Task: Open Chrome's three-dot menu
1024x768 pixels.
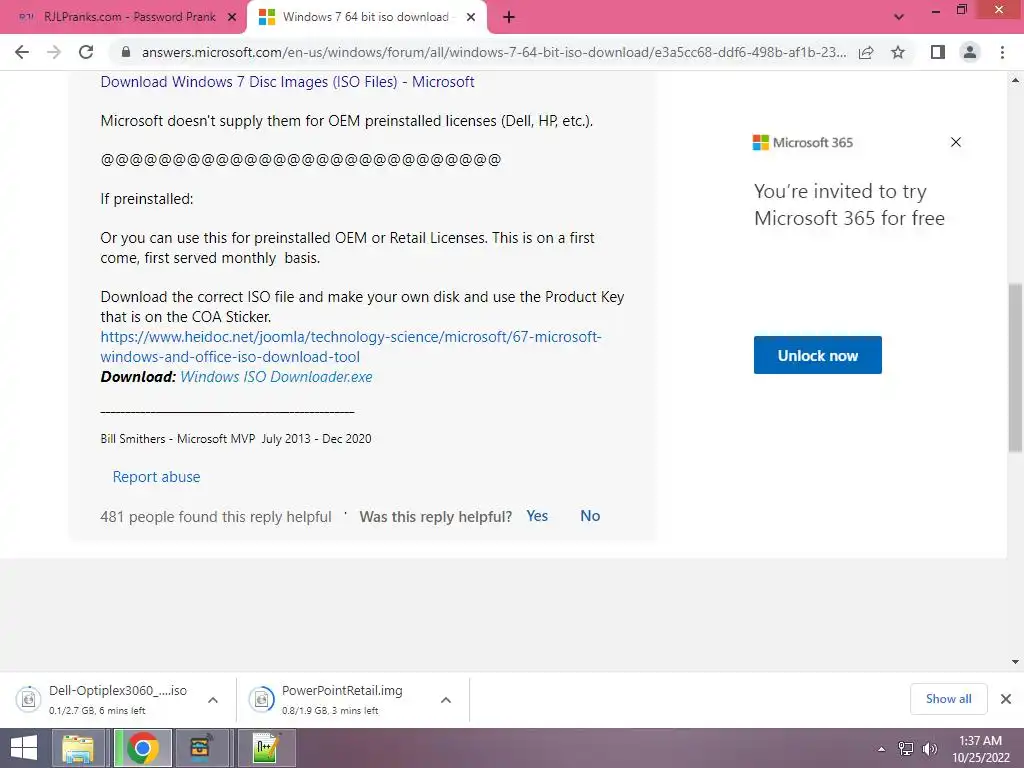Action: (1002, 52)
